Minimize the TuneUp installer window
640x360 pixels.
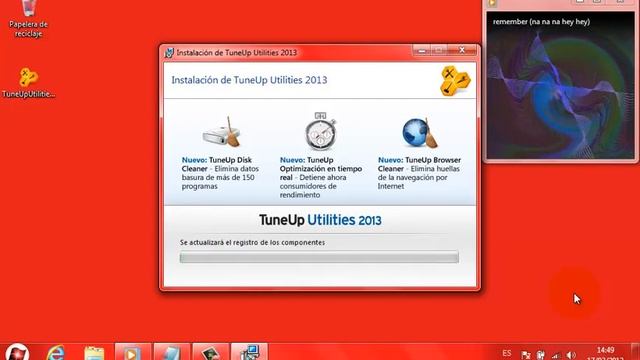(422, 51)
